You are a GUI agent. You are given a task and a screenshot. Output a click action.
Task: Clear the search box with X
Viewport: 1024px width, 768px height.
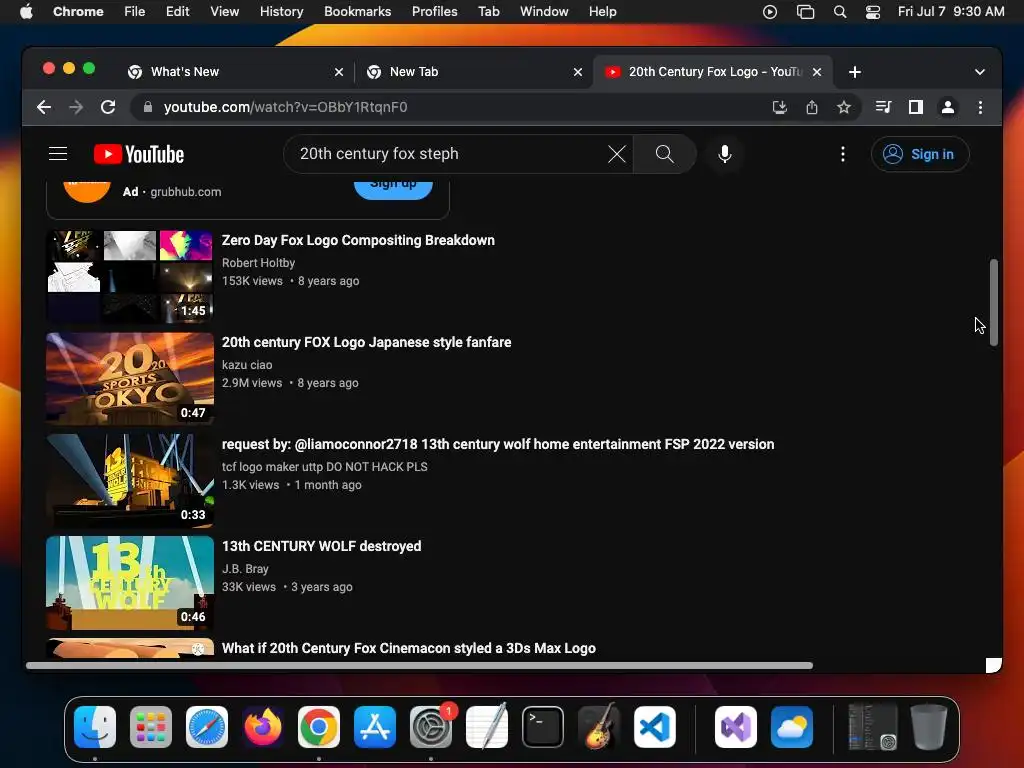click(616, 154)
